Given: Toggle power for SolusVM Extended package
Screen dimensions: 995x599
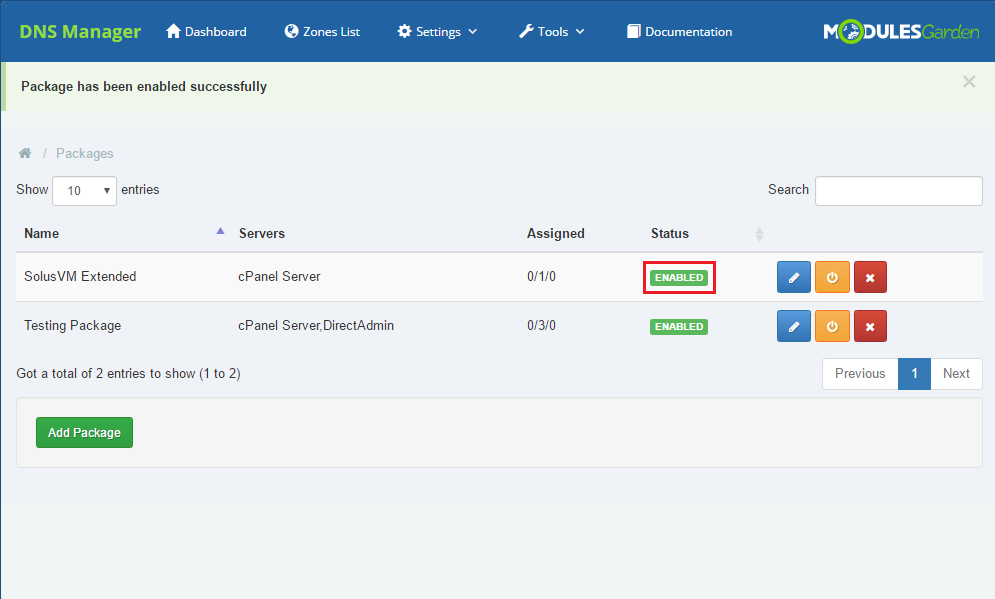Looking at the screenshot, I should coord(832,277).
